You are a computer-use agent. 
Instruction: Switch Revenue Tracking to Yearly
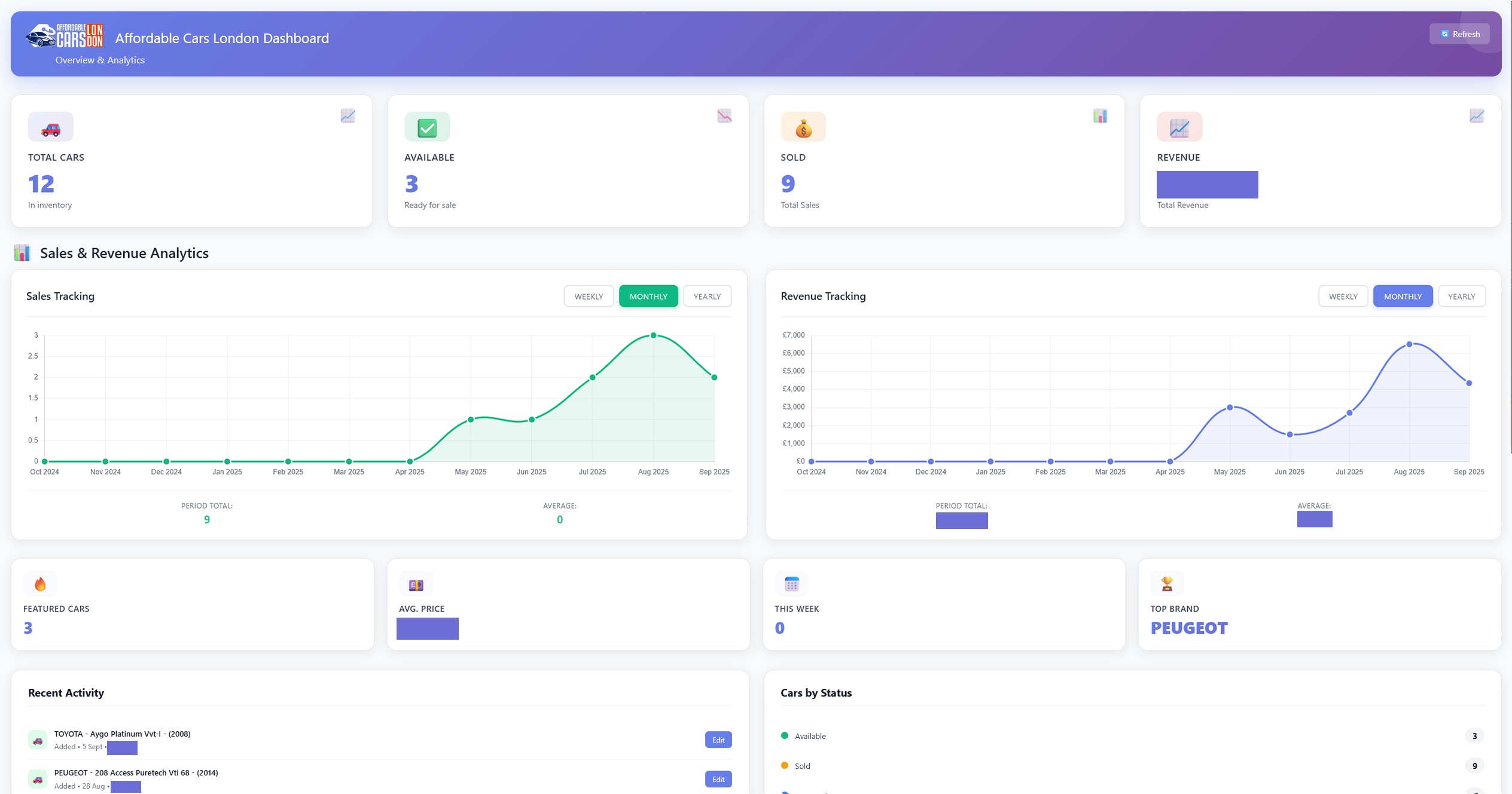point(1461,297)
